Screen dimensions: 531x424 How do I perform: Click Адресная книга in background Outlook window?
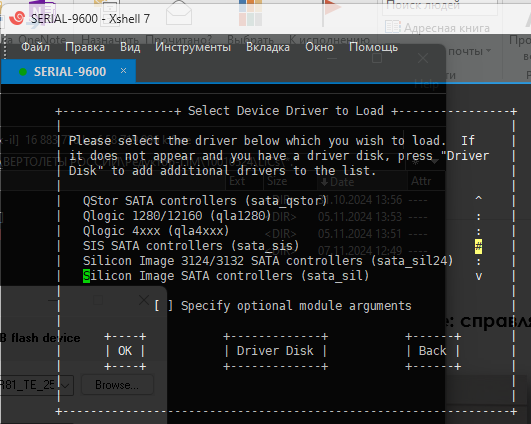[x=446, y=28]
